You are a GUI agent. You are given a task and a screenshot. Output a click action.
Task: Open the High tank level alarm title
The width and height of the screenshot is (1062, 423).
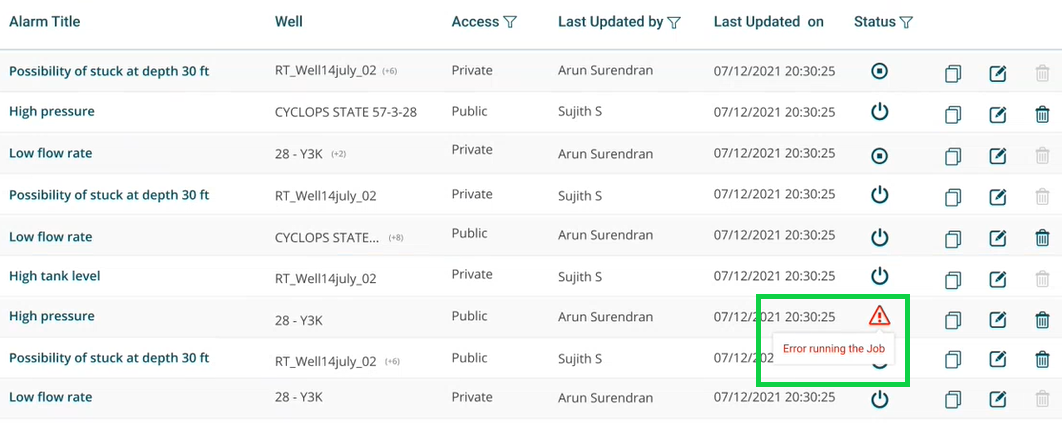tap(54, 276)
